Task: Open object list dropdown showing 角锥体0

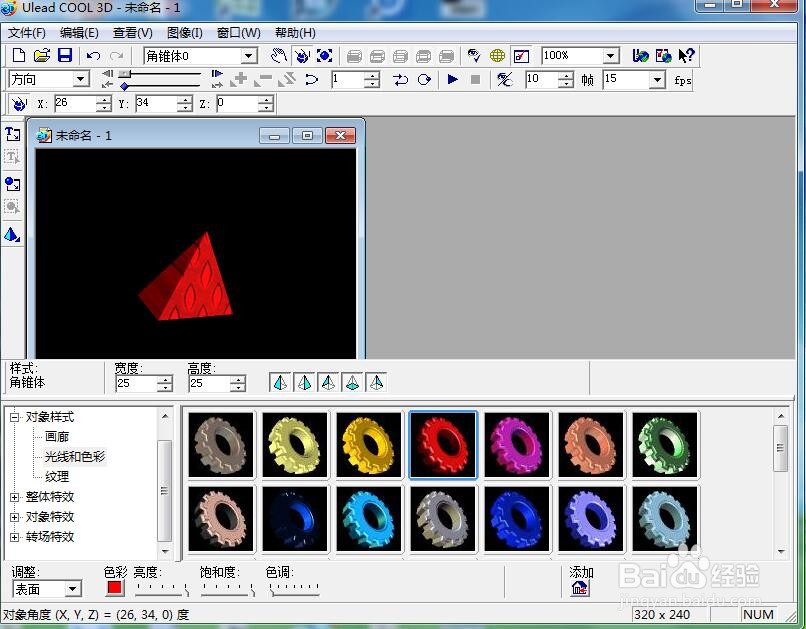Action: [x=249, y=56]
